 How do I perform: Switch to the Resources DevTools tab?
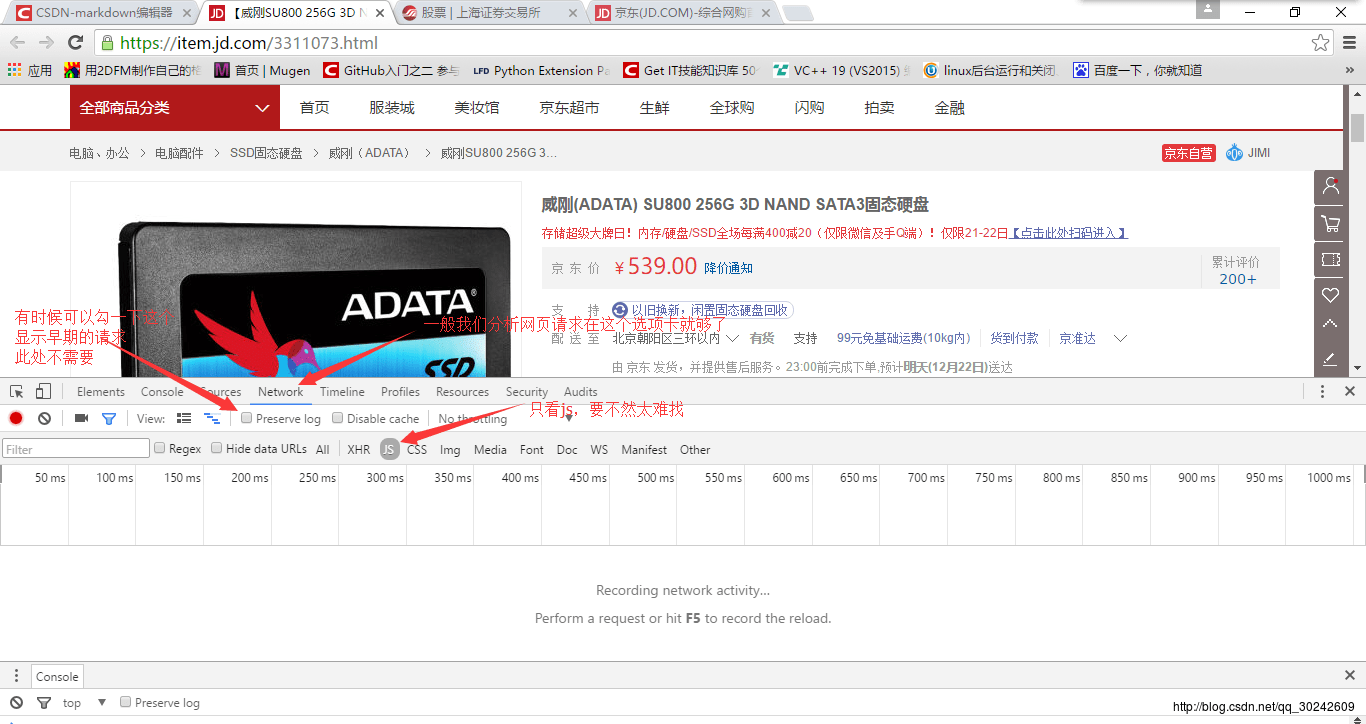(462, 392)
